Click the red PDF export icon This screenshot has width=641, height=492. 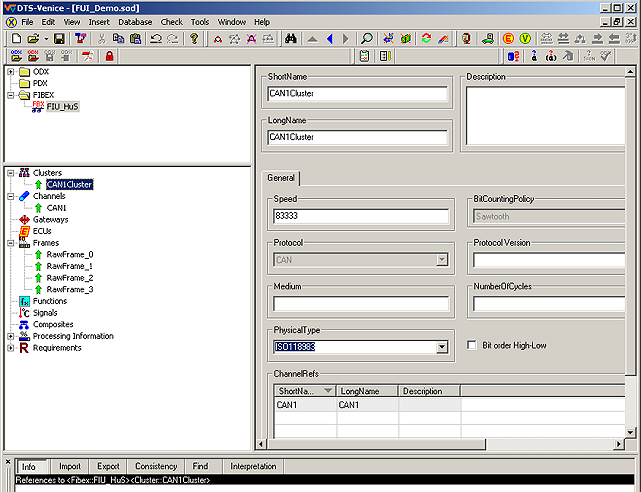[87, 56]
